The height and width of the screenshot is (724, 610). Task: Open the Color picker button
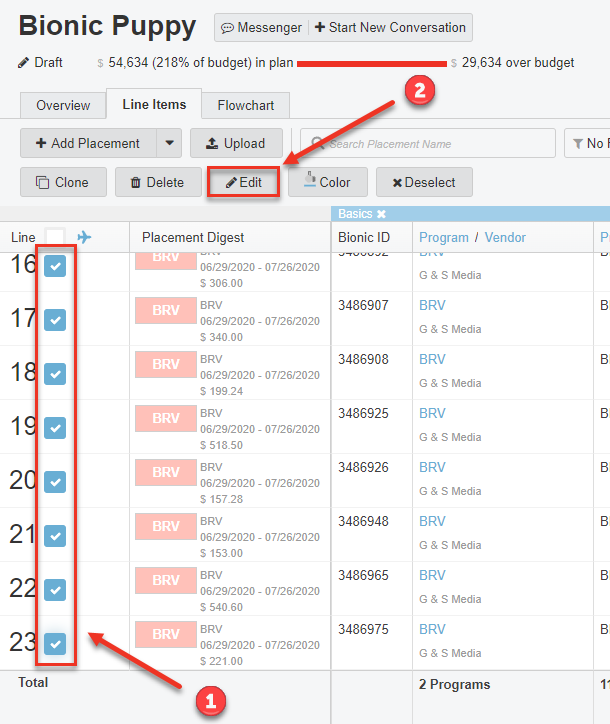[328, 182]
